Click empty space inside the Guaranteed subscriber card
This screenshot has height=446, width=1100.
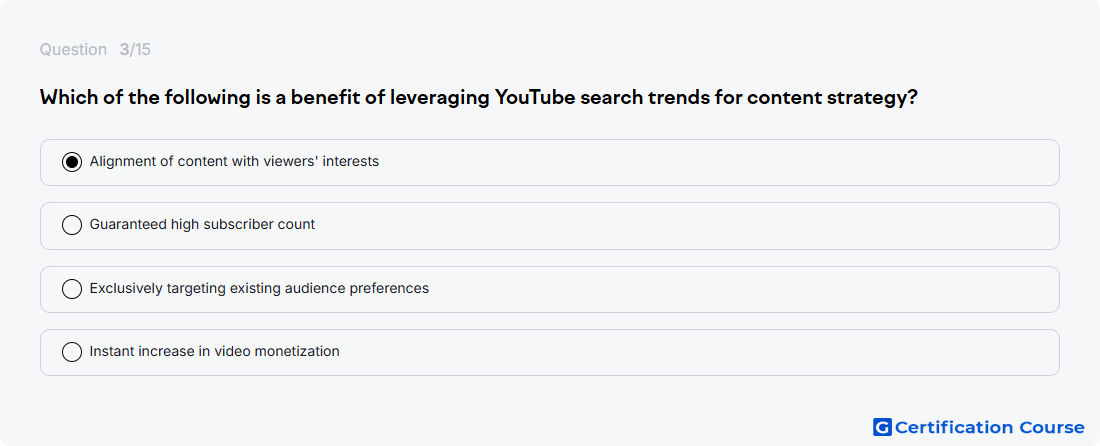click(702, 226)
